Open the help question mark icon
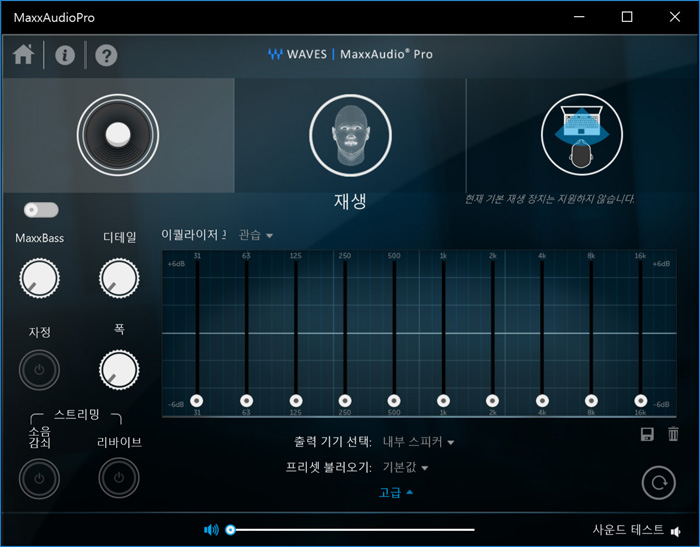 [106, 55]
